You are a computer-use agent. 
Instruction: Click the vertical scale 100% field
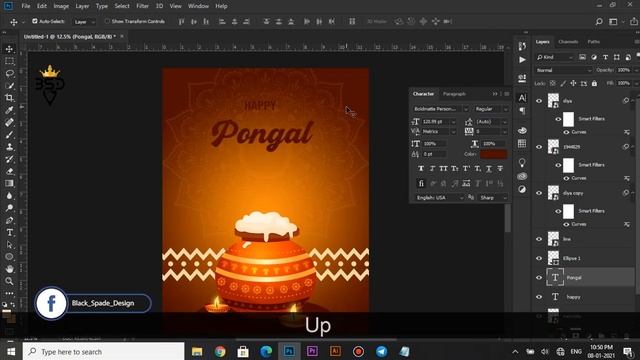click(435, 144)
